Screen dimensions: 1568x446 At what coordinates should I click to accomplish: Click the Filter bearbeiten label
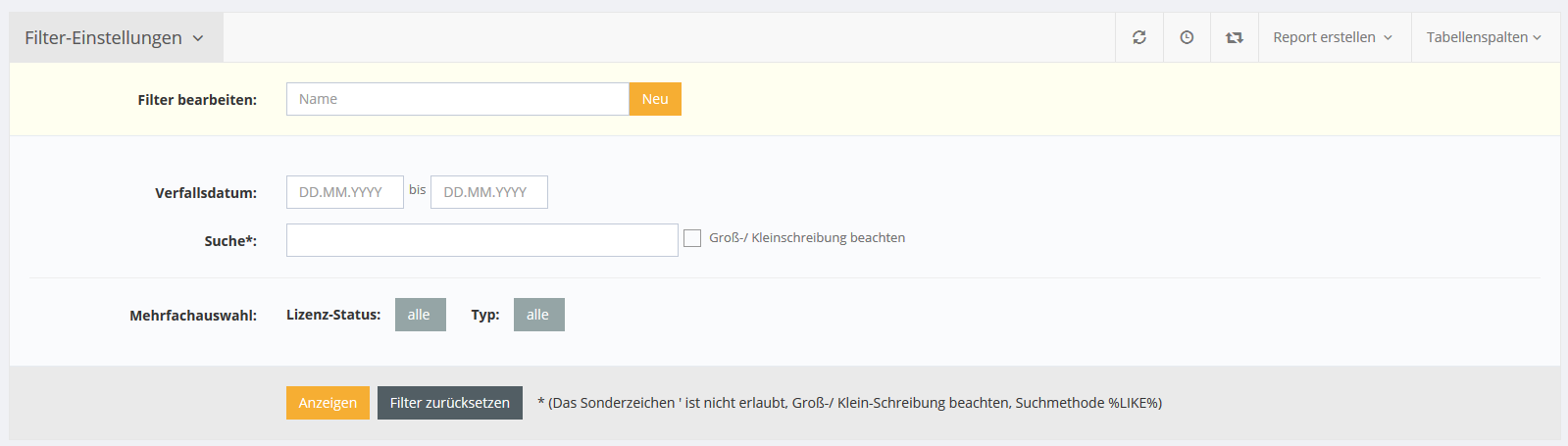point(197,100)
